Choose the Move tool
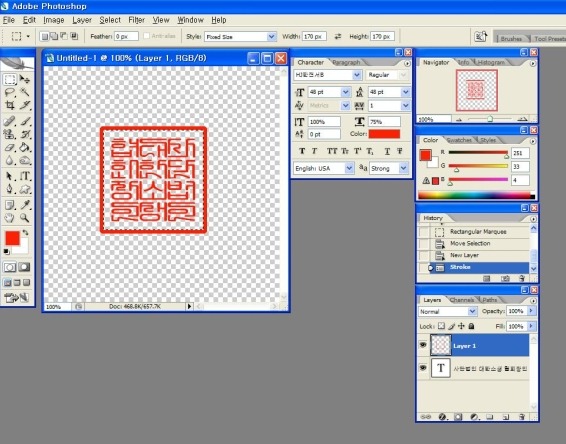The image size is (566, 444). tap(25, 79)
